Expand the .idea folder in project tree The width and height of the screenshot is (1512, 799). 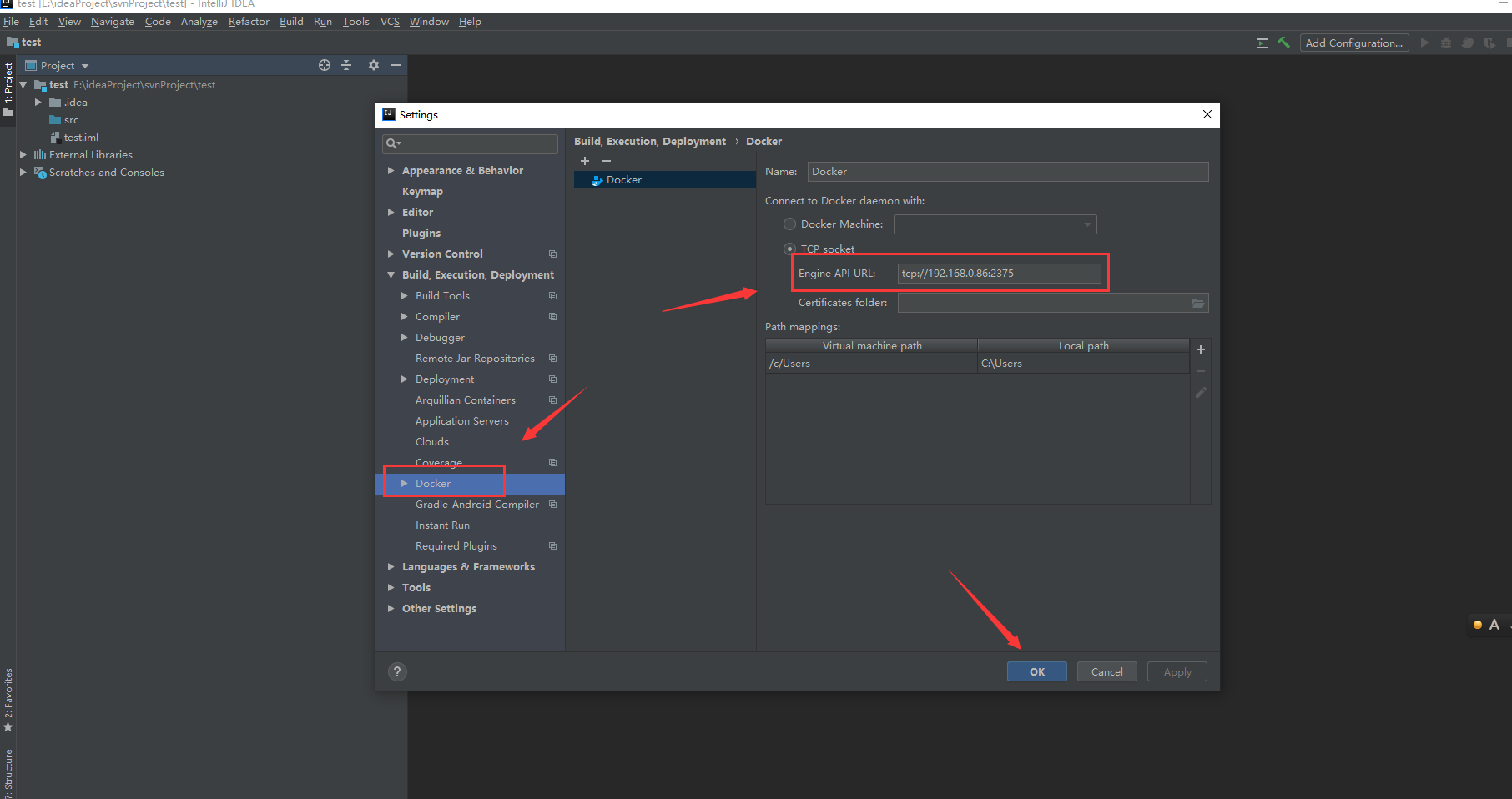coord(38,103)
